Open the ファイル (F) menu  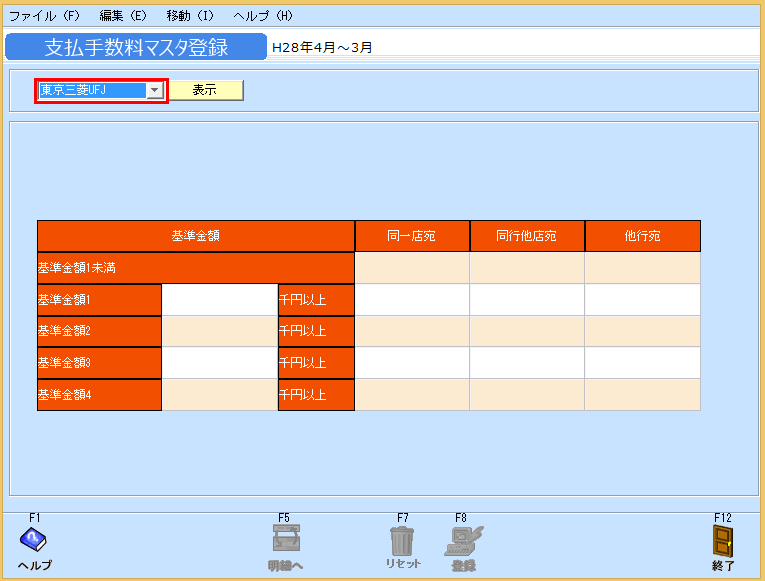44,16
